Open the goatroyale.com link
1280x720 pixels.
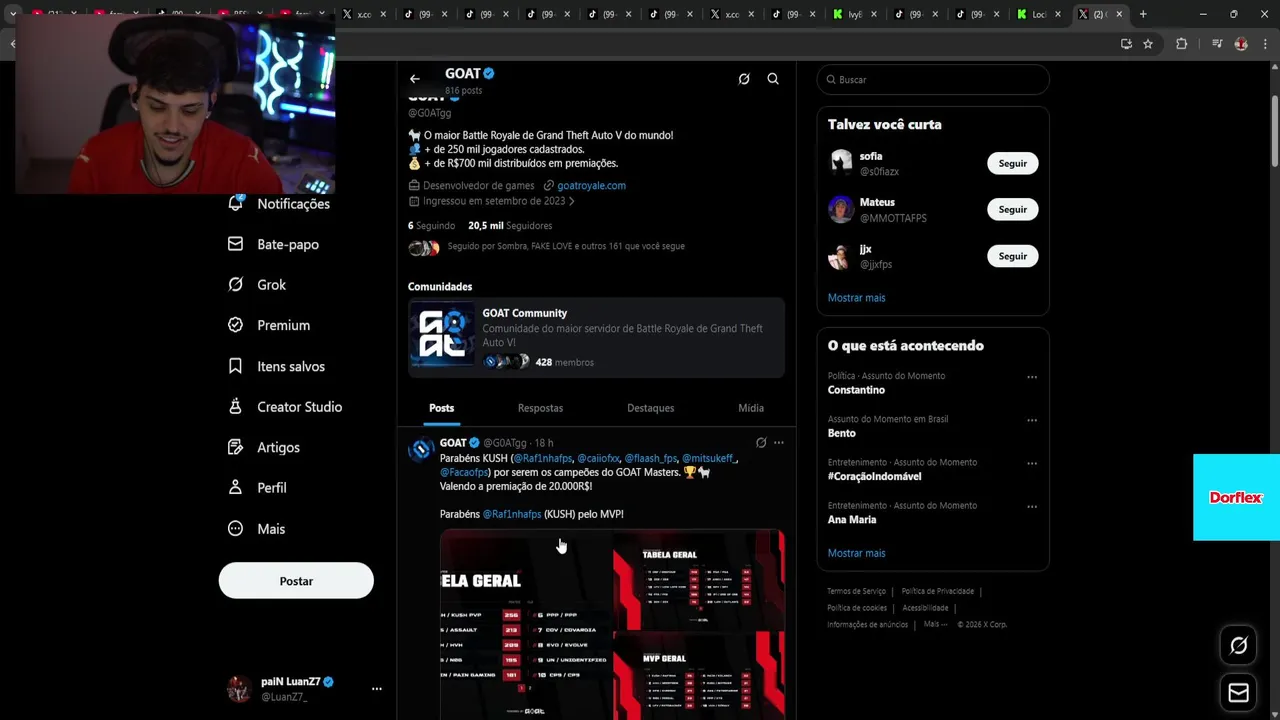pos(591,185)
